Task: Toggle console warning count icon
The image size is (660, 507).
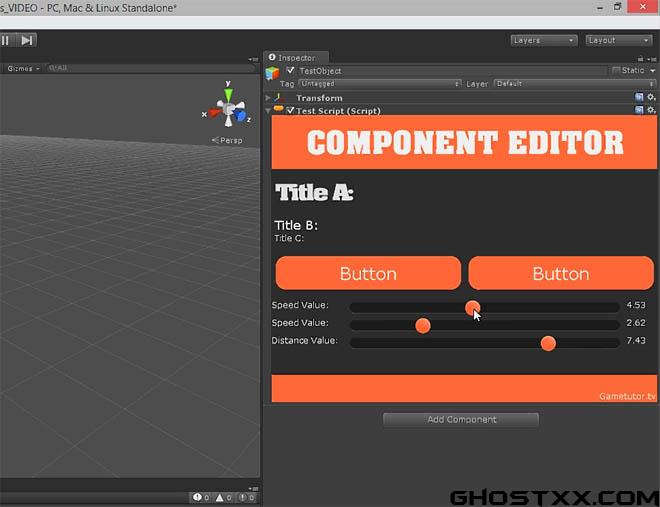Action: 224,497
